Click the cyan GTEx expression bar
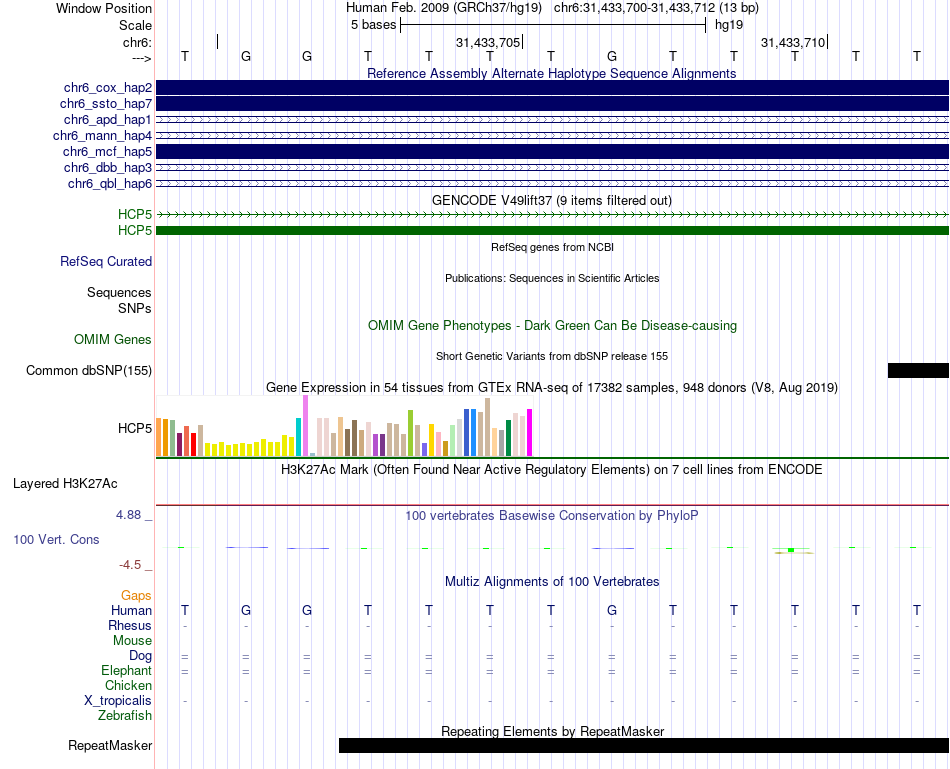 pos(298,437)
